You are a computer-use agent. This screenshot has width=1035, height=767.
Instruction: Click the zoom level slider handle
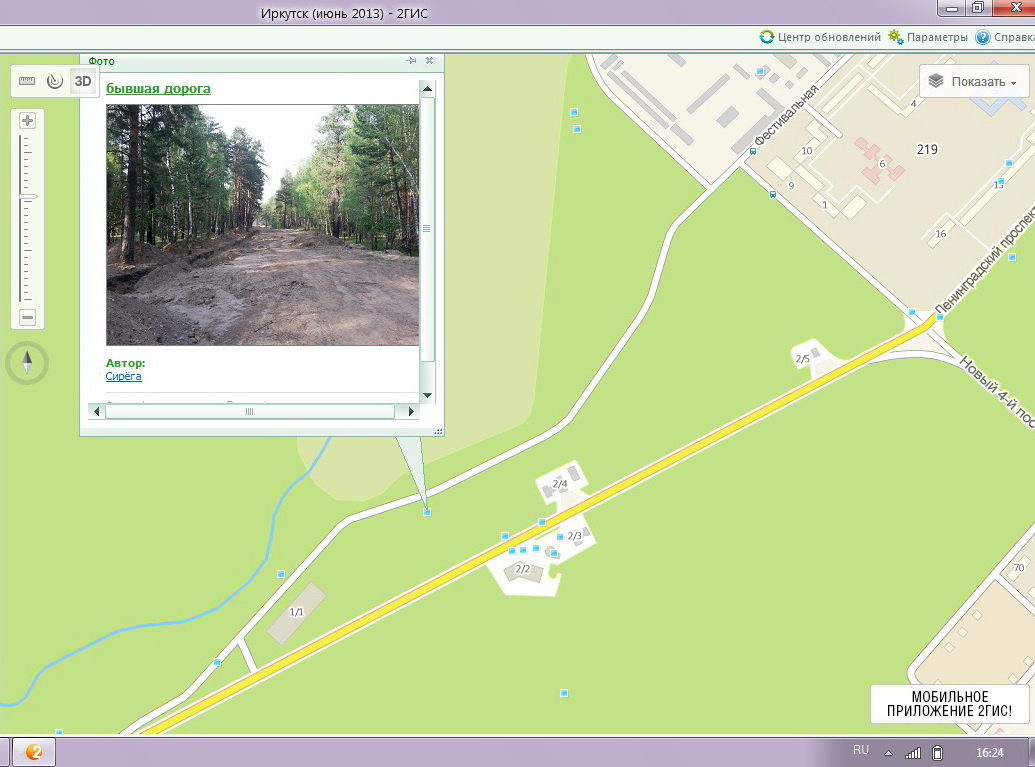point(28,197)
